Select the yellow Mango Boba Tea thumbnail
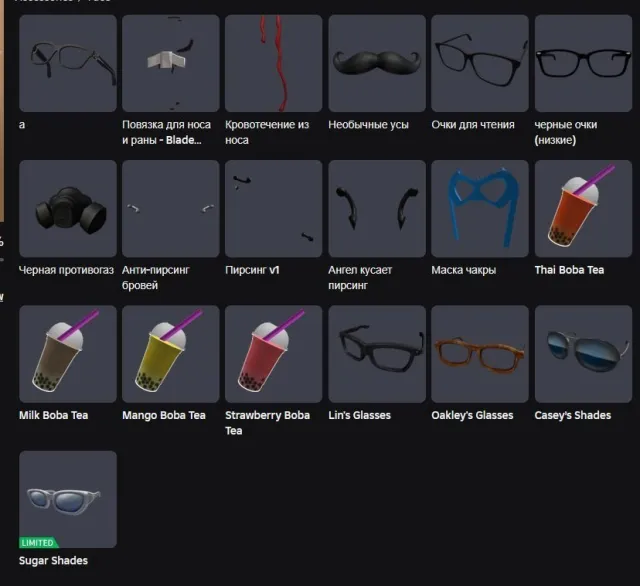The height and width of the screenshot is (586, 640). [x=171, y=354]
